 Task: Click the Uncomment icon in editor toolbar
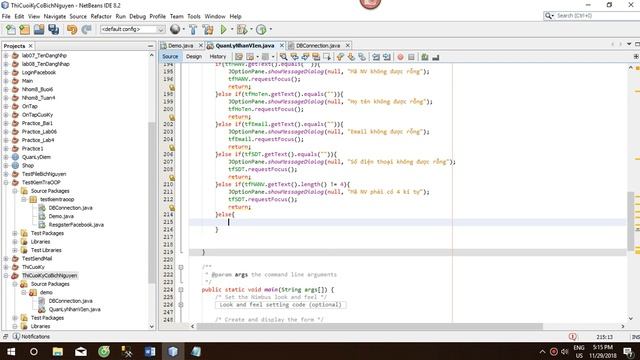tap(436, 57)
